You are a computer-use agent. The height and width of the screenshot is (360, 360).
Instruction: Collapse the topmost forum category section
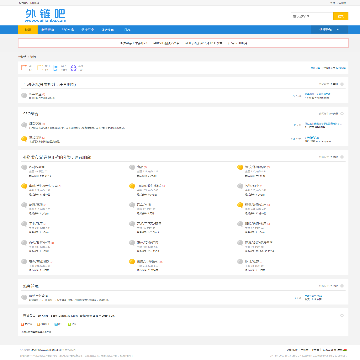tap(342, 84)
